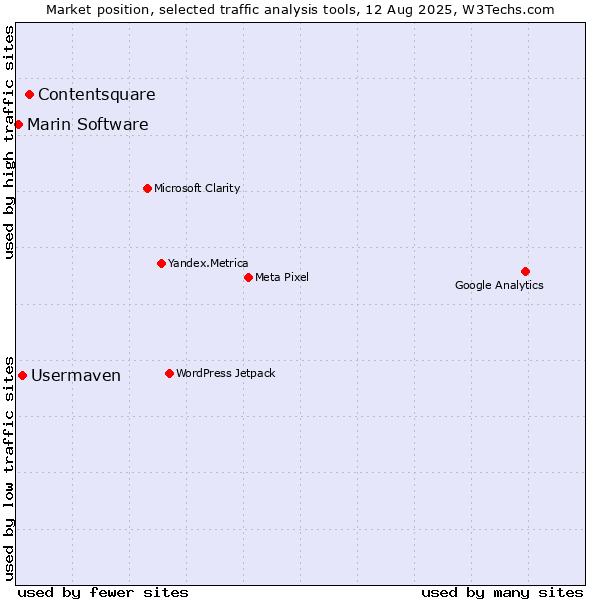Click the red Marin Software data point
The width and height of the screenshot is (600, 600).
pyautogui.click(x=18, y=124)
